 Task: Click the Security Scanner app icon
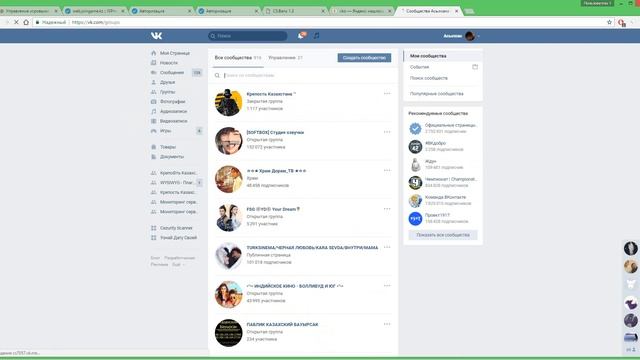pos(153,228)
